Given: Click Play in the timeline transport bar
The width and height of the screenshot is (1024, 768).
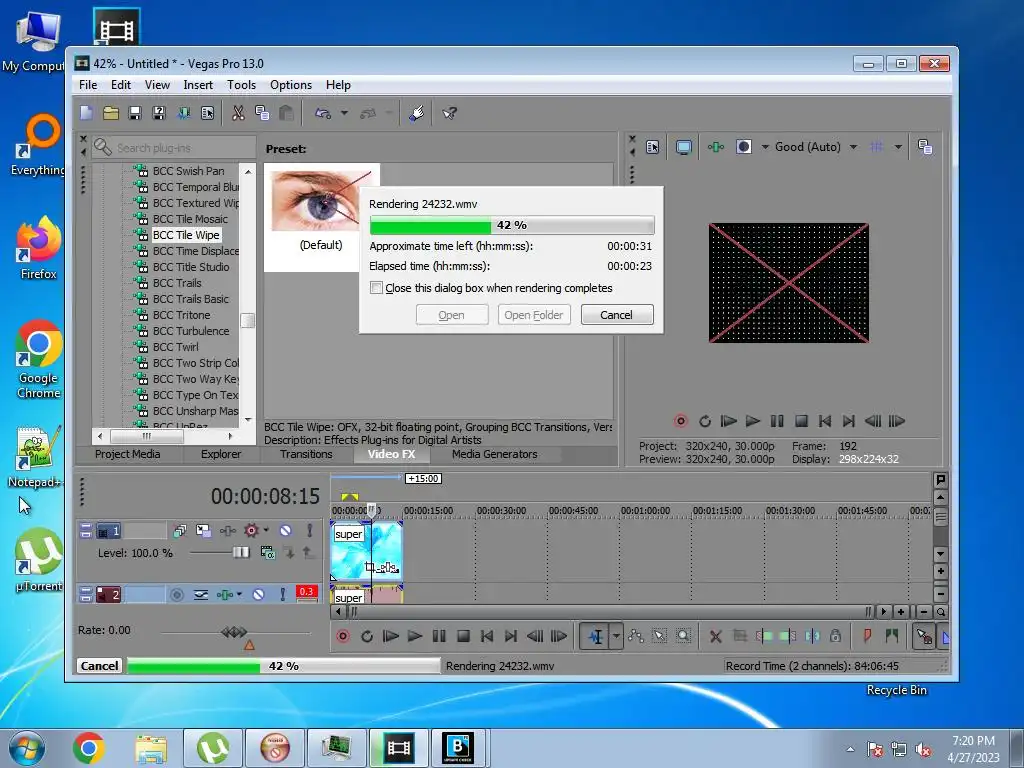Looking at the screenshot, I should point(415,635).
